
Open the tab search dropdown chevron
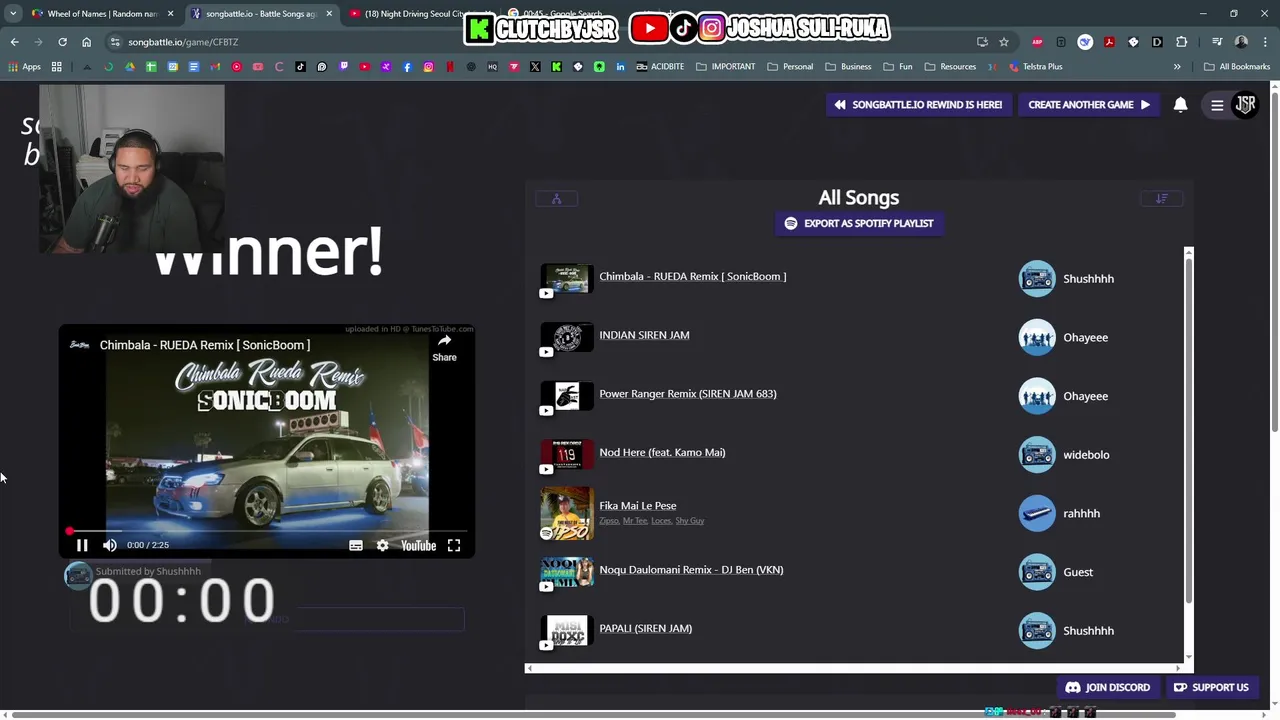coord(12,14)
